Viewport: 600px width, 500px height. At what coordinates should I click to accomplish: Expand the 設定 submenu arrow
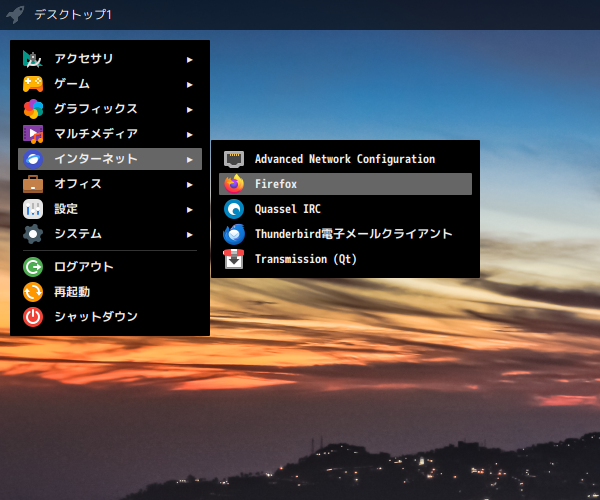point(189,210)
